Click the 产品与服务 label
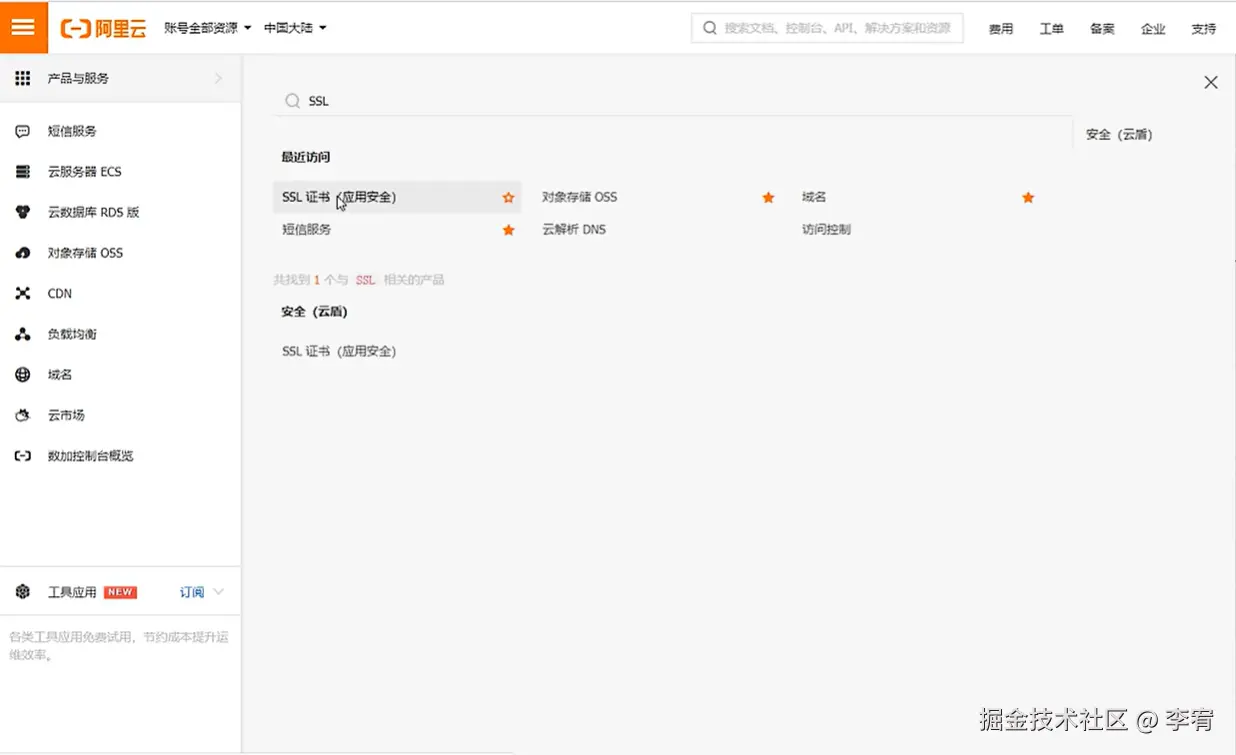 tap(78, 78)
